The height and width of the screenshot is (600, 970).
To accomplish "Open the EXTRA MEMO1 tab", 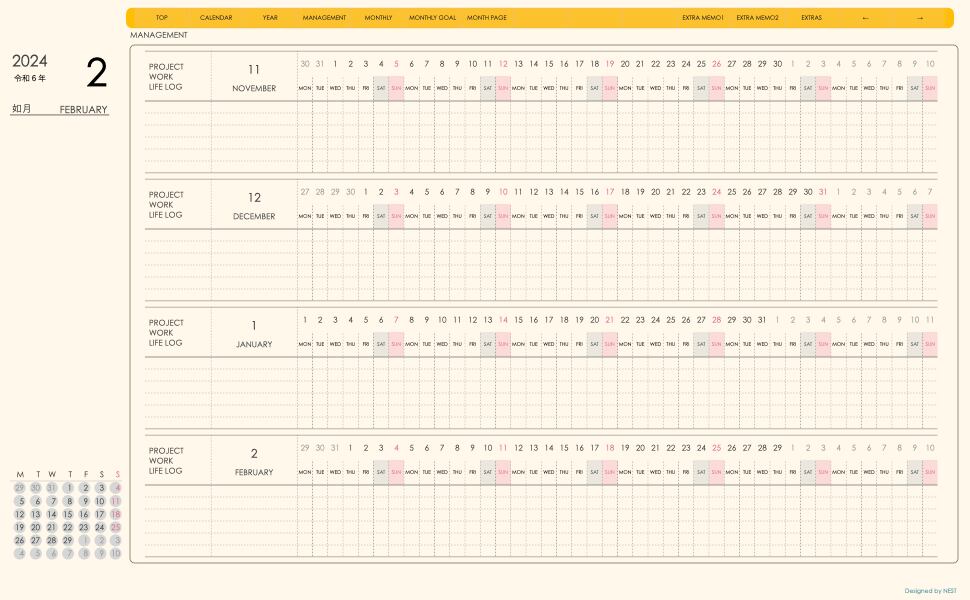I will [x=702, y=18].
